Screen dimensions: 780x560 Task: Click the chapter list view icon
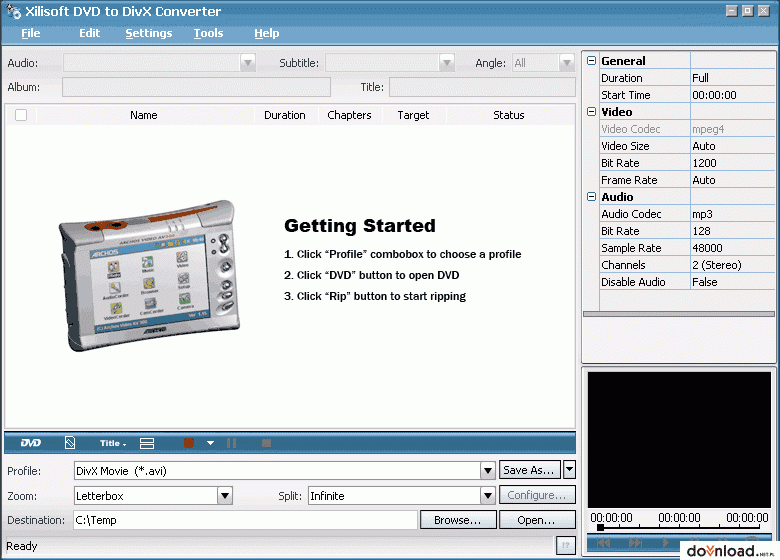(x=147, y=443)
